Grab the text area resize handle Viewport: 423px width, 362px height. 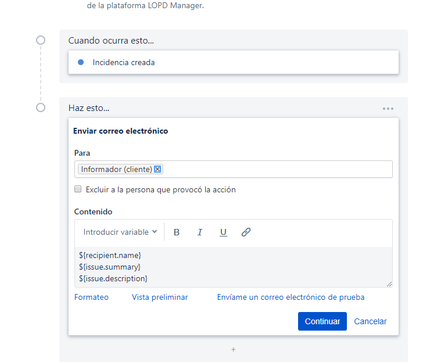pos(389,284)
